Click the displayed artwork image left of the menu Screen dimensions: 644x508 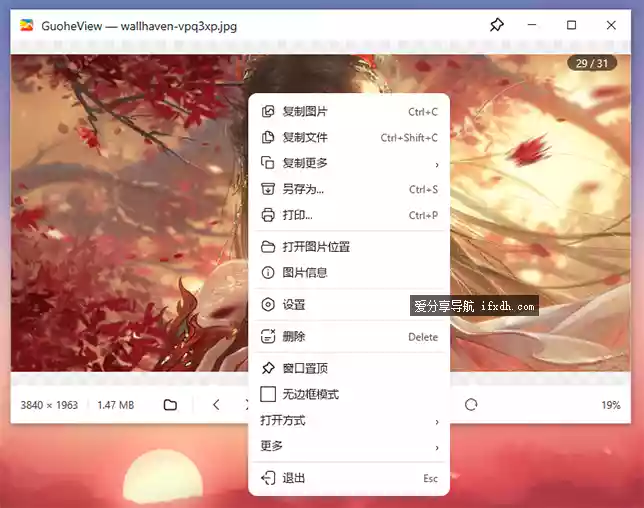click(x=129, y=213)
